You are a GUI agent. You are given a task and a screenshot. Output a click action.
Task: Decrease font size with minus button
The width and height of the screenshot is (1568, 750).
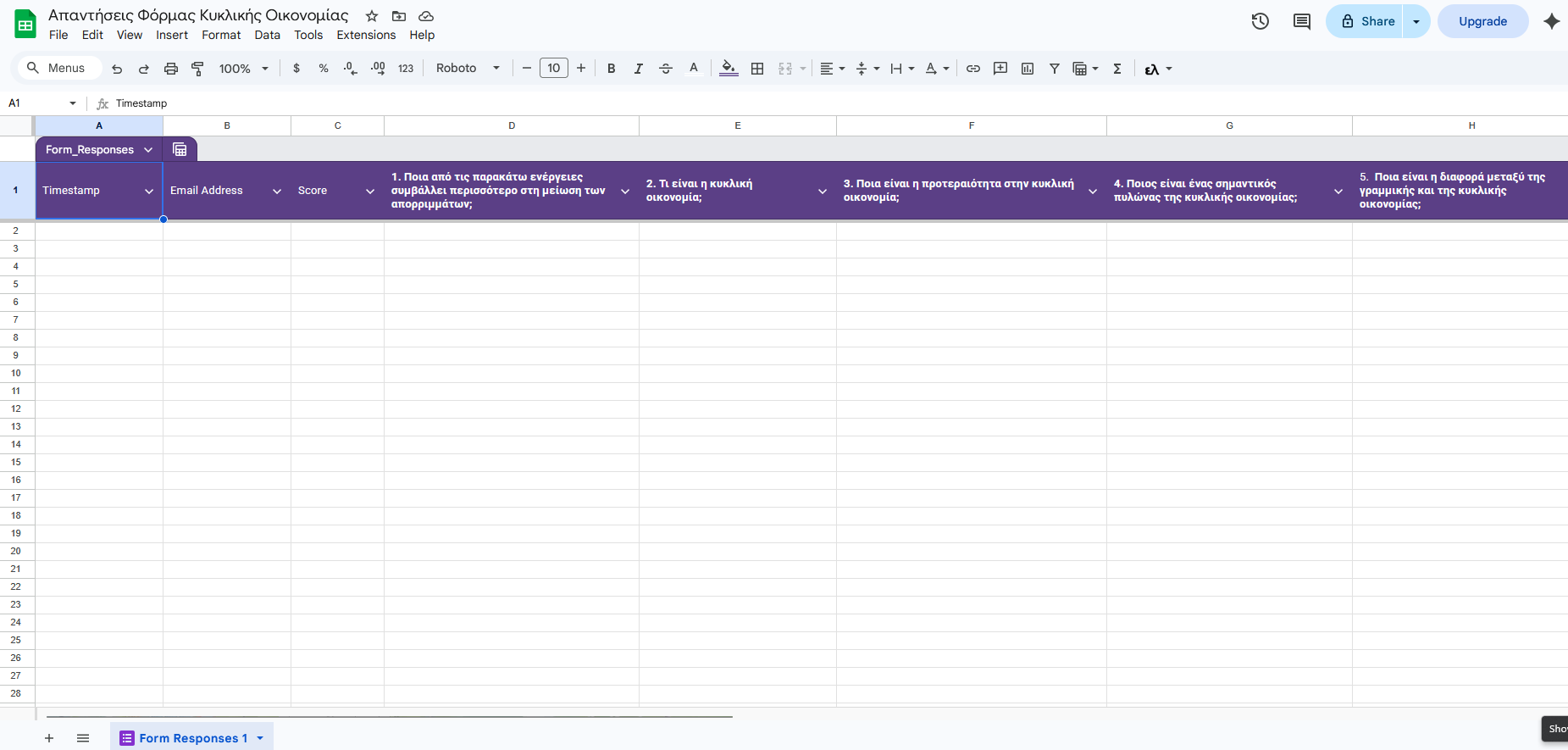point(526,69)
